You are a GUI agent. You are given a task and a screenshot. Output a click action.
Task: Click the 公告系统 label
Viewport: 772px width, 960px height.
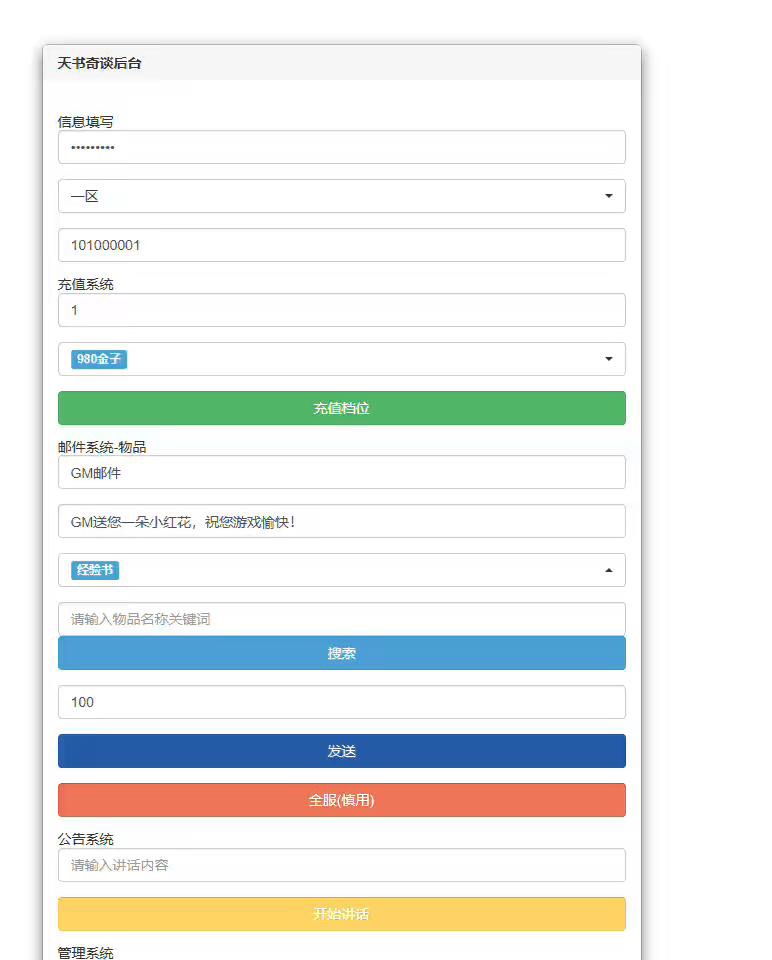(x=86, y=839)
